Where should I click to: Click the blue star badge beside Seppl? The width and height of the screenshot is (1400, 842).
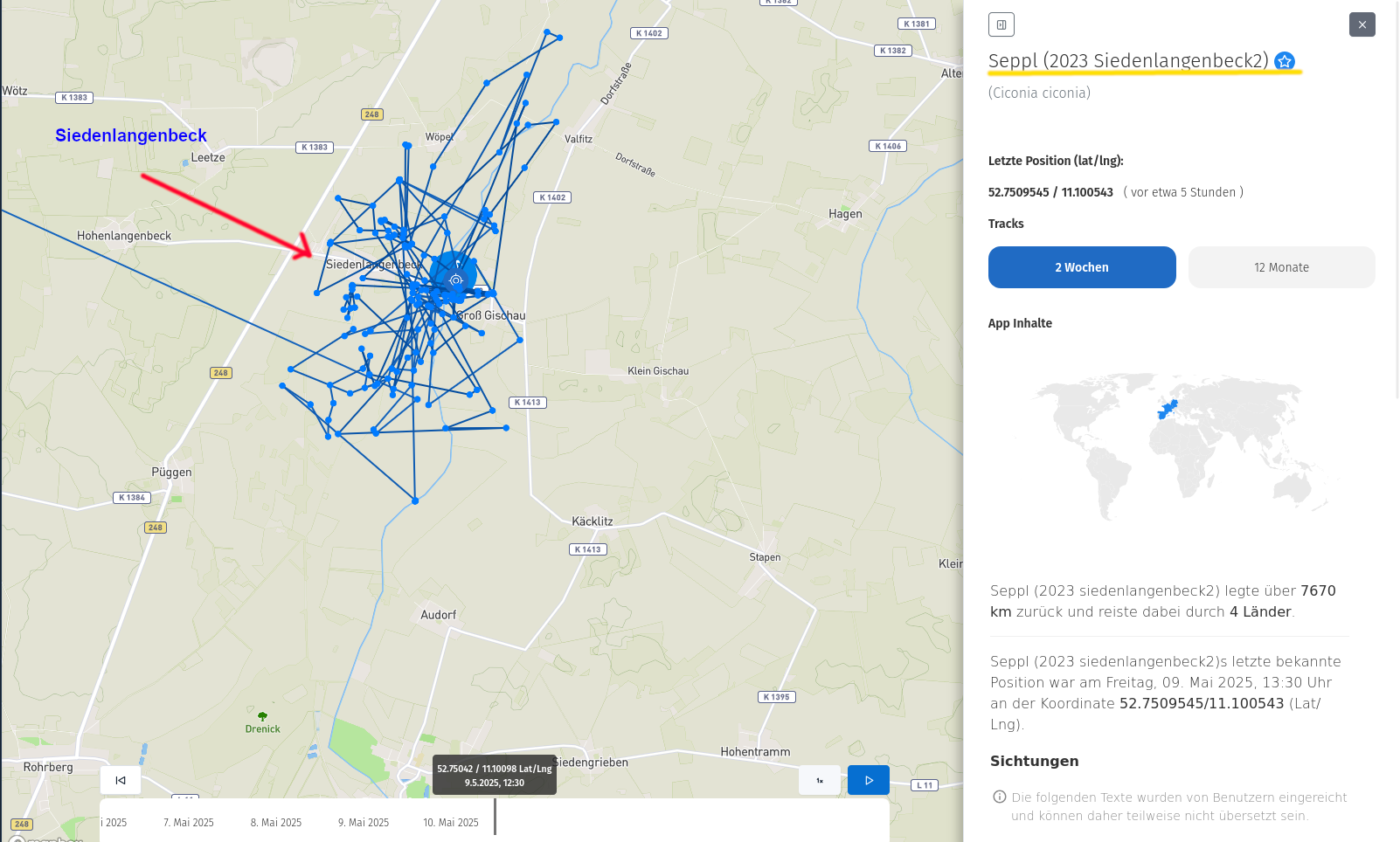(1285, 61)
